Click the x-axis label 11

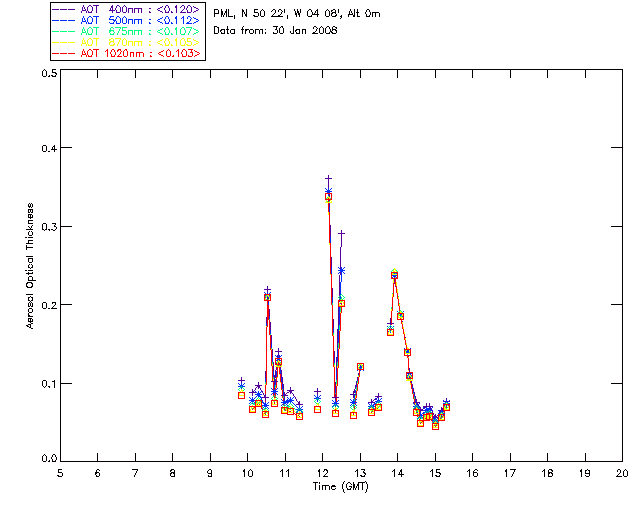point(285,473)
